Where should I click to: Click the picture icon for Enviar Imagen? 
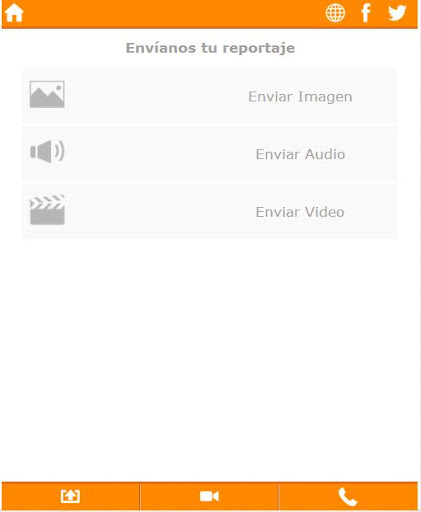[47, 94]
